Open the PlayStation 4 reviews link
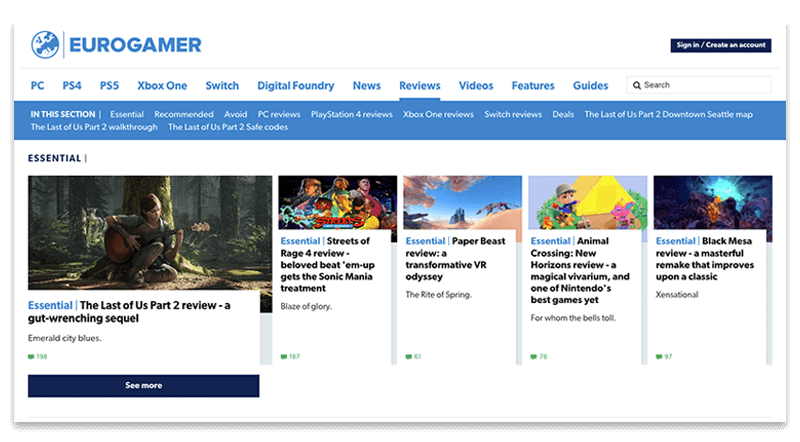 (352, 114)
